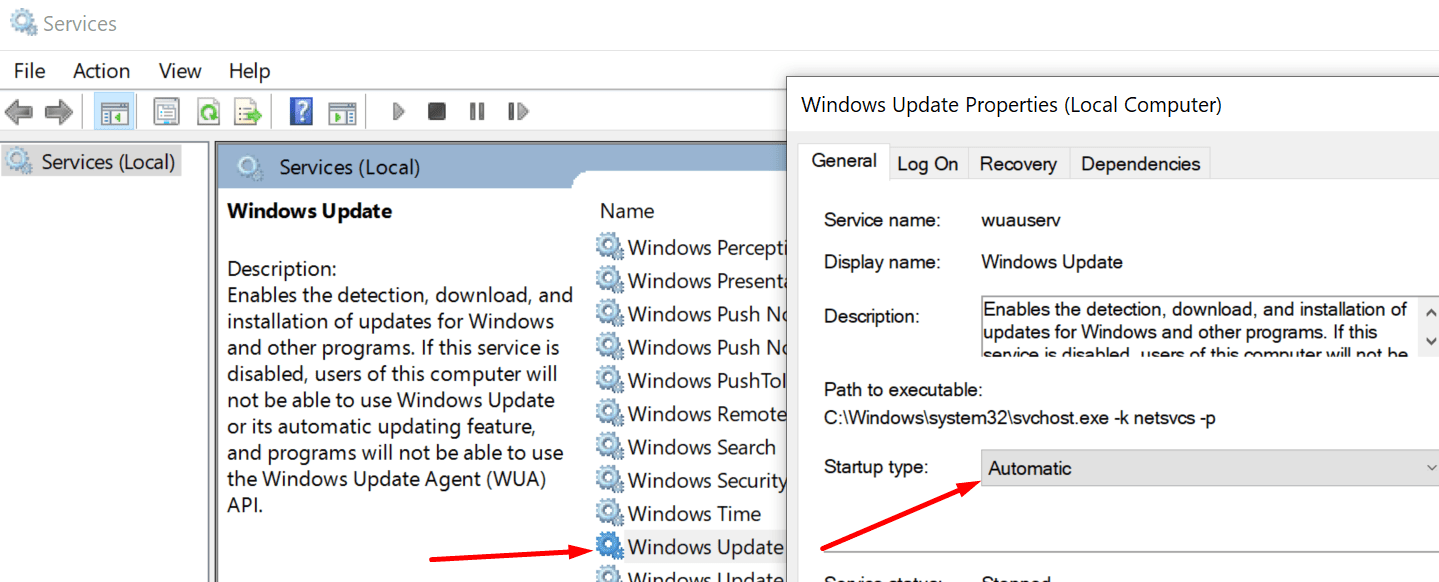1439x582 pixels.
Task: Toggle the console tree visibility icon
Action: point(113,111)
